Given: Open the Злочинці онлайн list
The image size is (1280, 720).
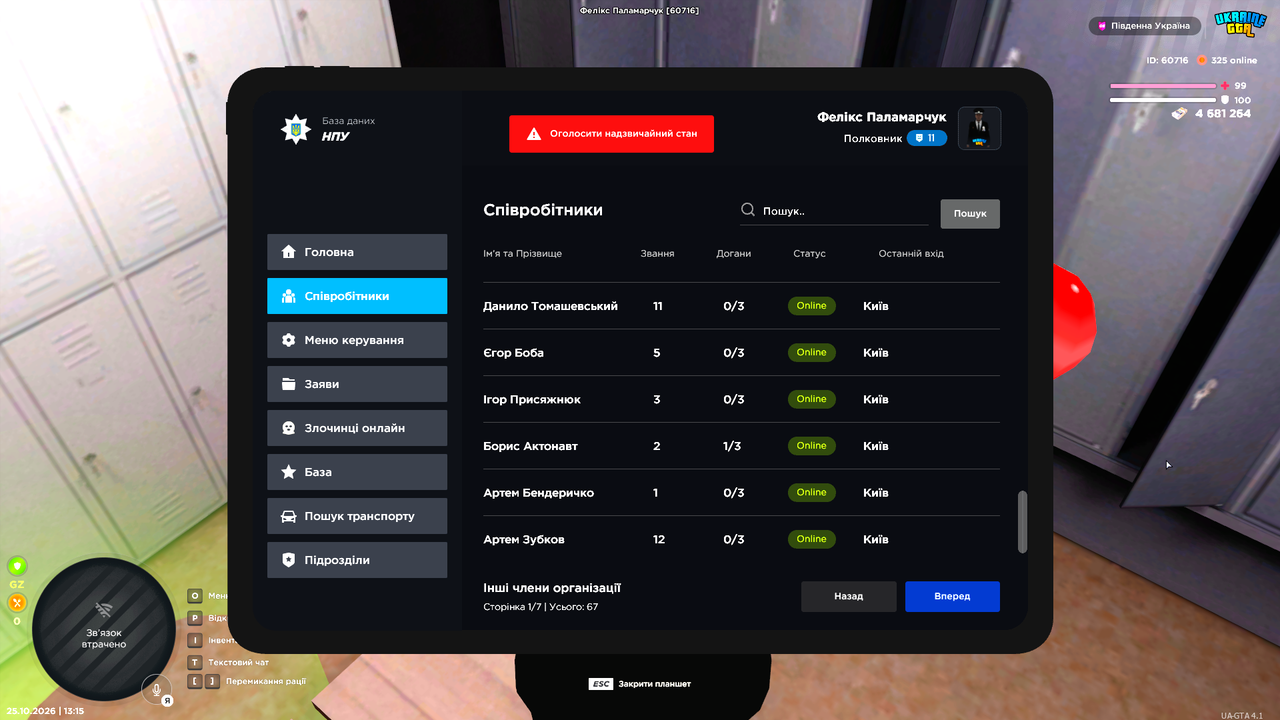Looking at the screenshot, I should pyautogui.click(x=357, y=428).
